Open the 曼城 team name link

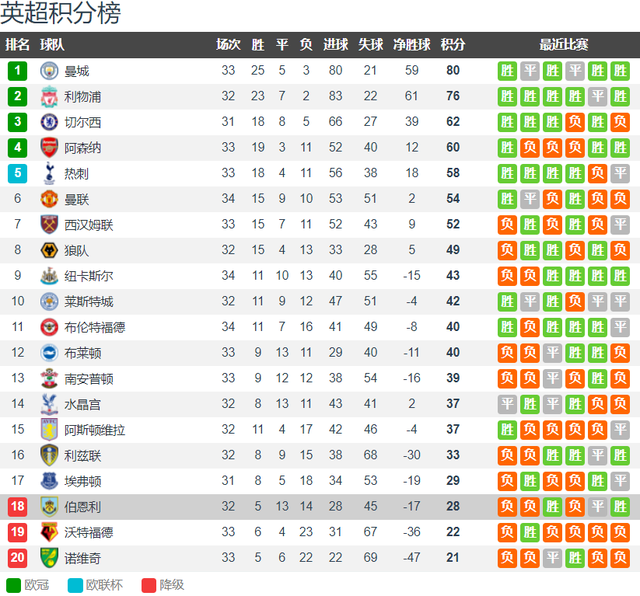(x=77, y=71)
